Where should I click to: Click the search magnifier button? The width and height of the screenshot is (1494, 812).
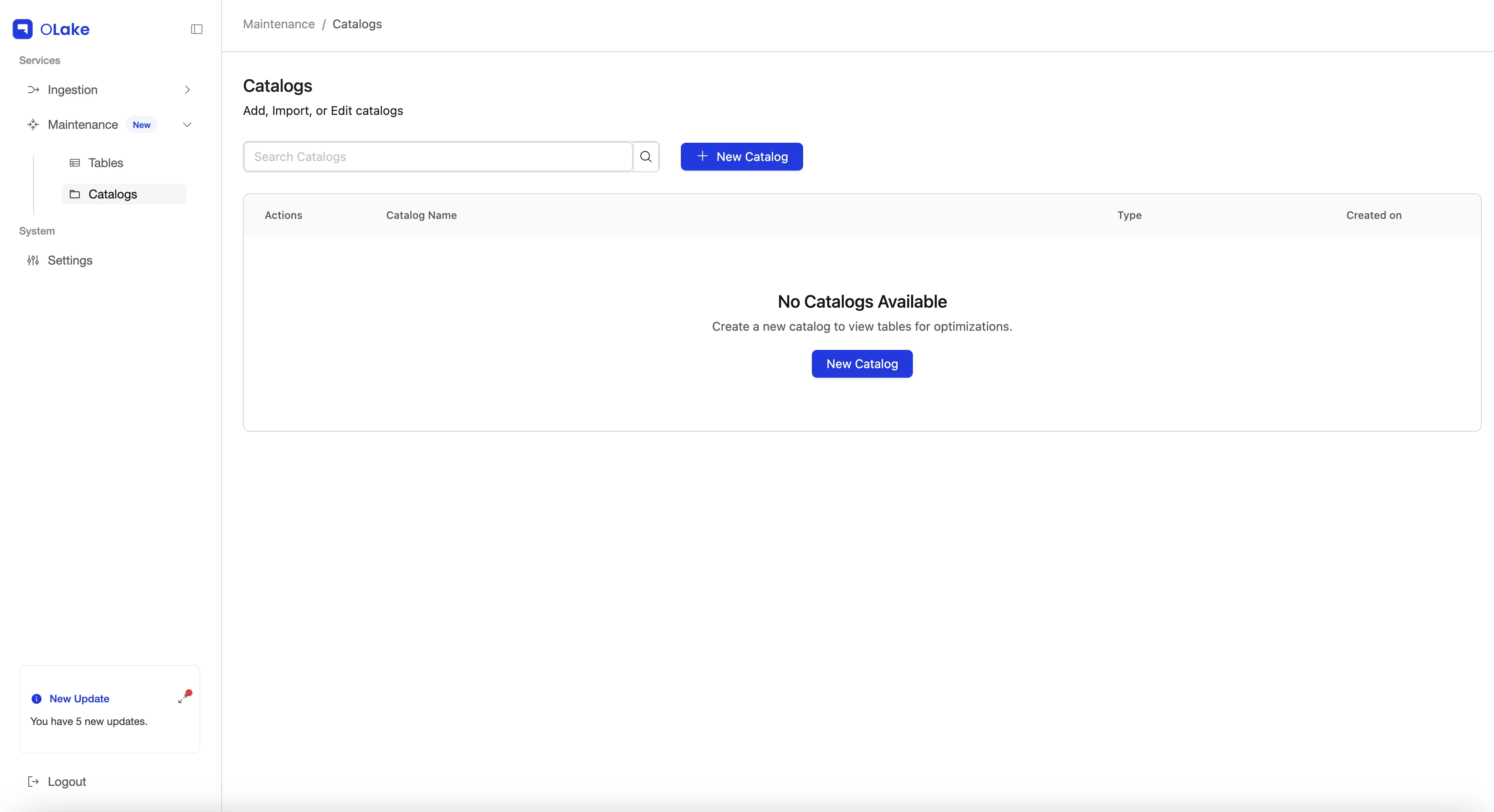(x=646, y=157)
